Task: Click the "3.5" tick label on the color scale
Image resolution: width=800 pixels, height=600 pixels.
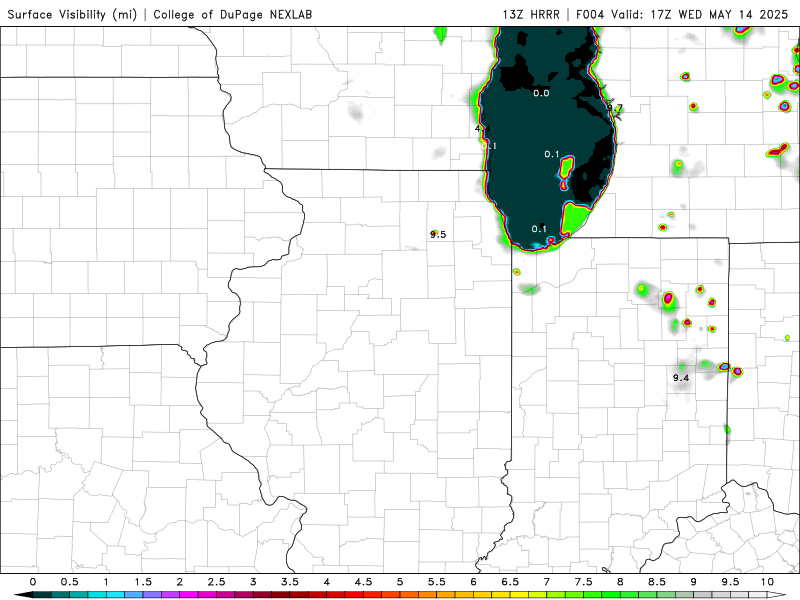Action: (290, 582)
